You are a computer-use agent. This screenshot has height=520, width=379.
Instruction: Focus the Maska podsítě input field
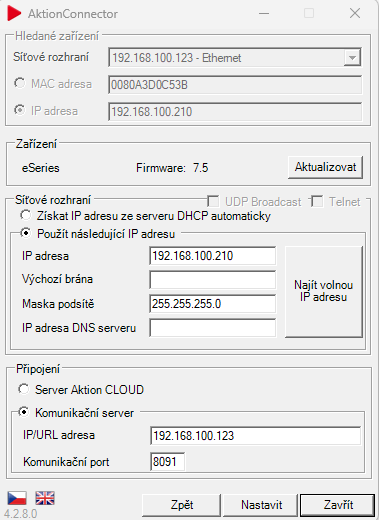213,304
